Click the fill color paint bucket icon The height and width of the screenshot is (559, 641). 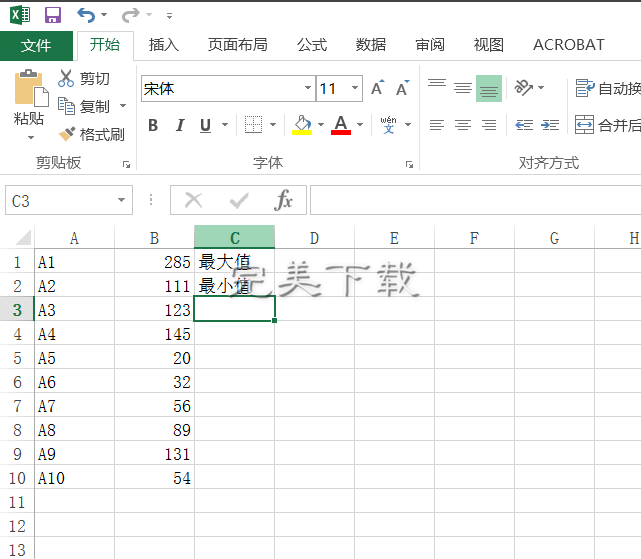302,124
